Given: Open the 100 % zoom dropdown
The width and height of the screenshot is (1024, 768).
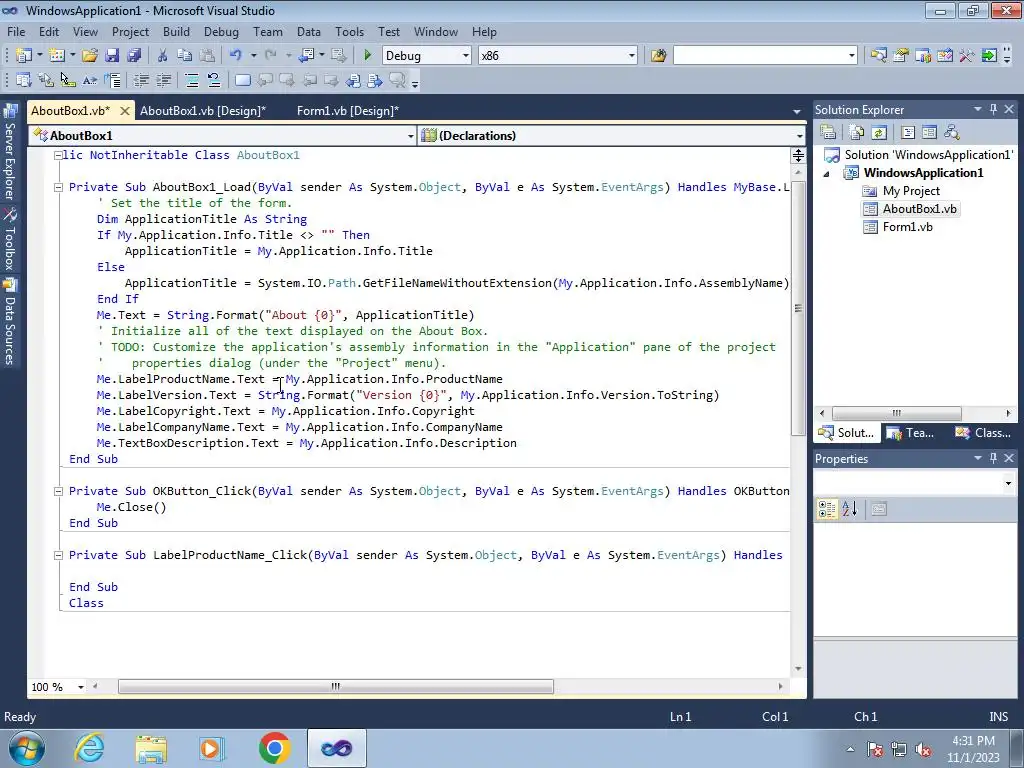Looking at the screenshot, I should coord(81,687).
